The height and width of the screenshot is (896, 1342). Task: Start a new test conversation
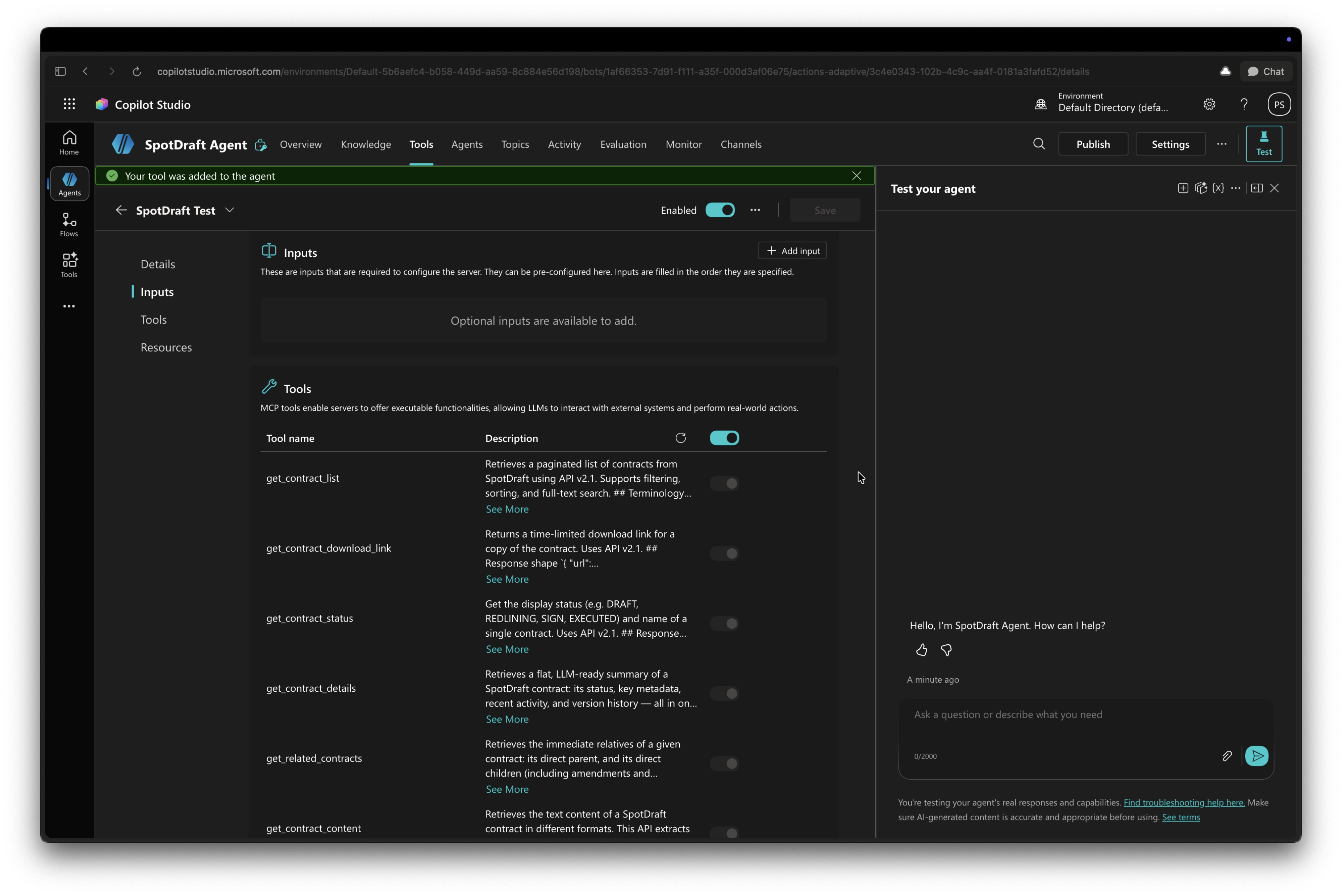(1183, 189)
